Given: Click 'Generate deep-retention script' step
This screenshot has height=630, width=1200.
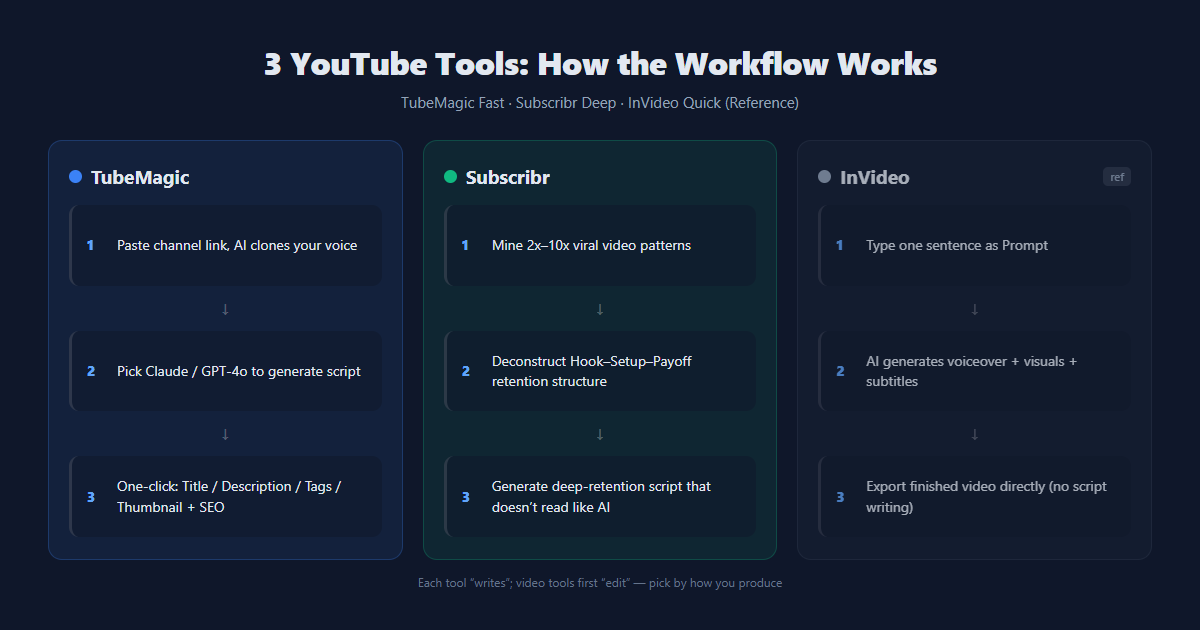Looking at the screenshot, I should click(600, 497).
